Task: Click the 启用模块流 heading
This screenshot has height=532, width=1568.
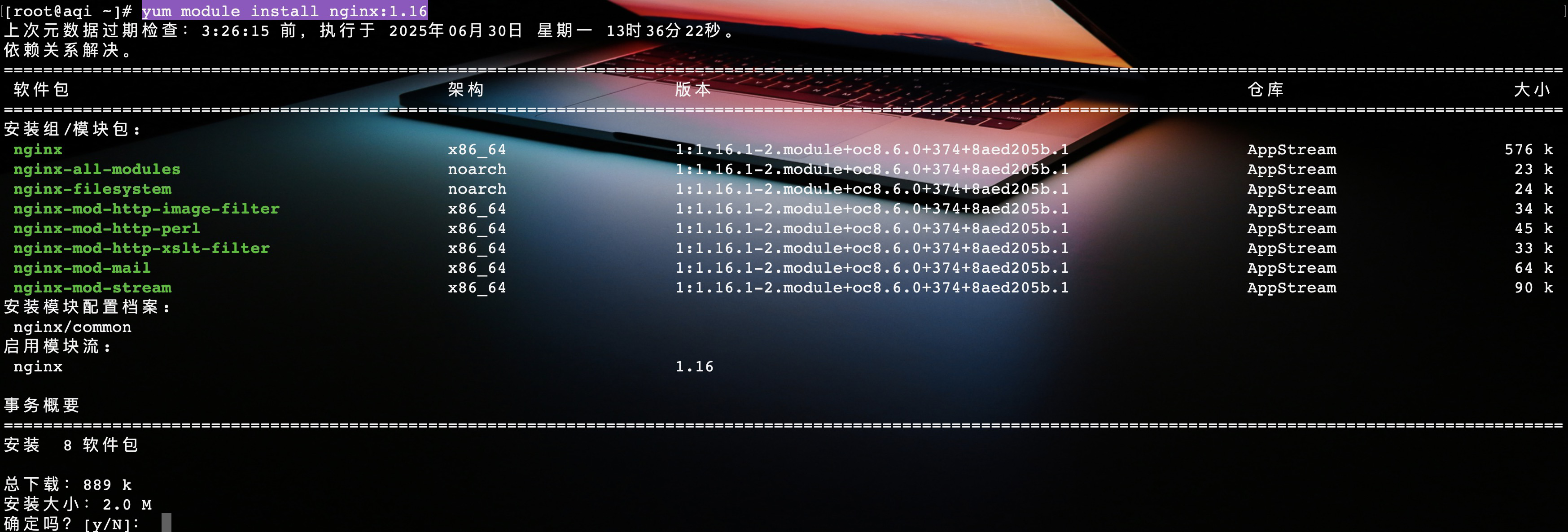Action: click(x=58, y=346)
